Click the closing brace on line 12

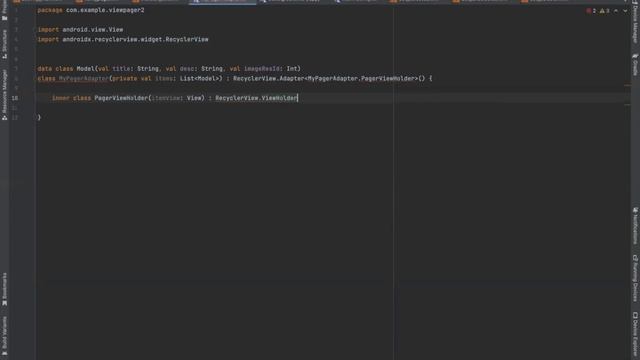point(39,118)
